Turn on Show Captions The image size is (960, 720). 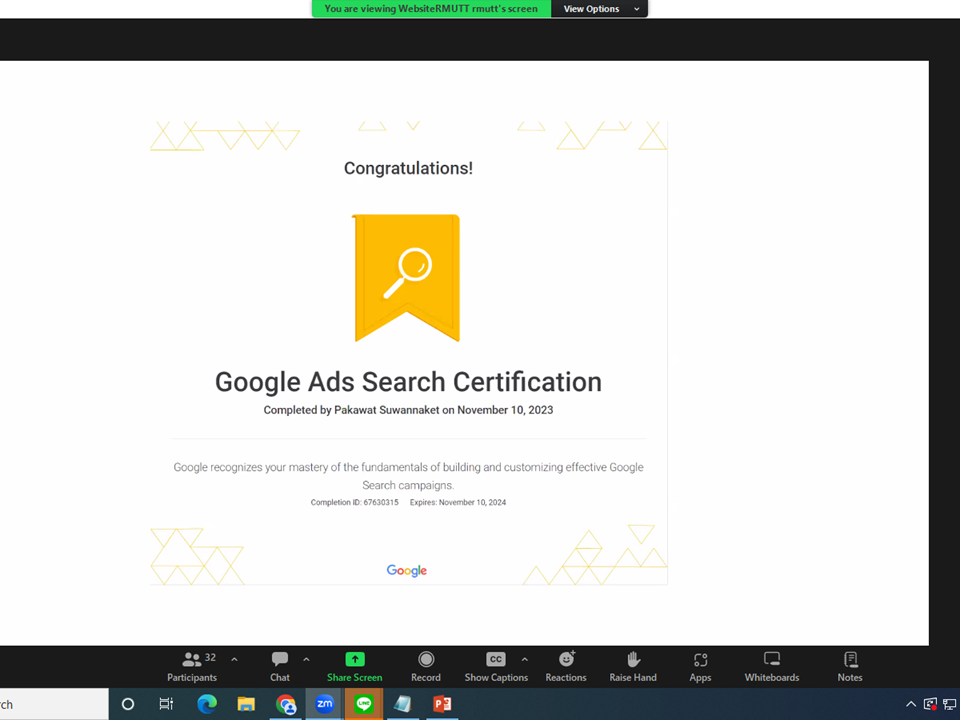pyautogui.click(x=496, y=667)
